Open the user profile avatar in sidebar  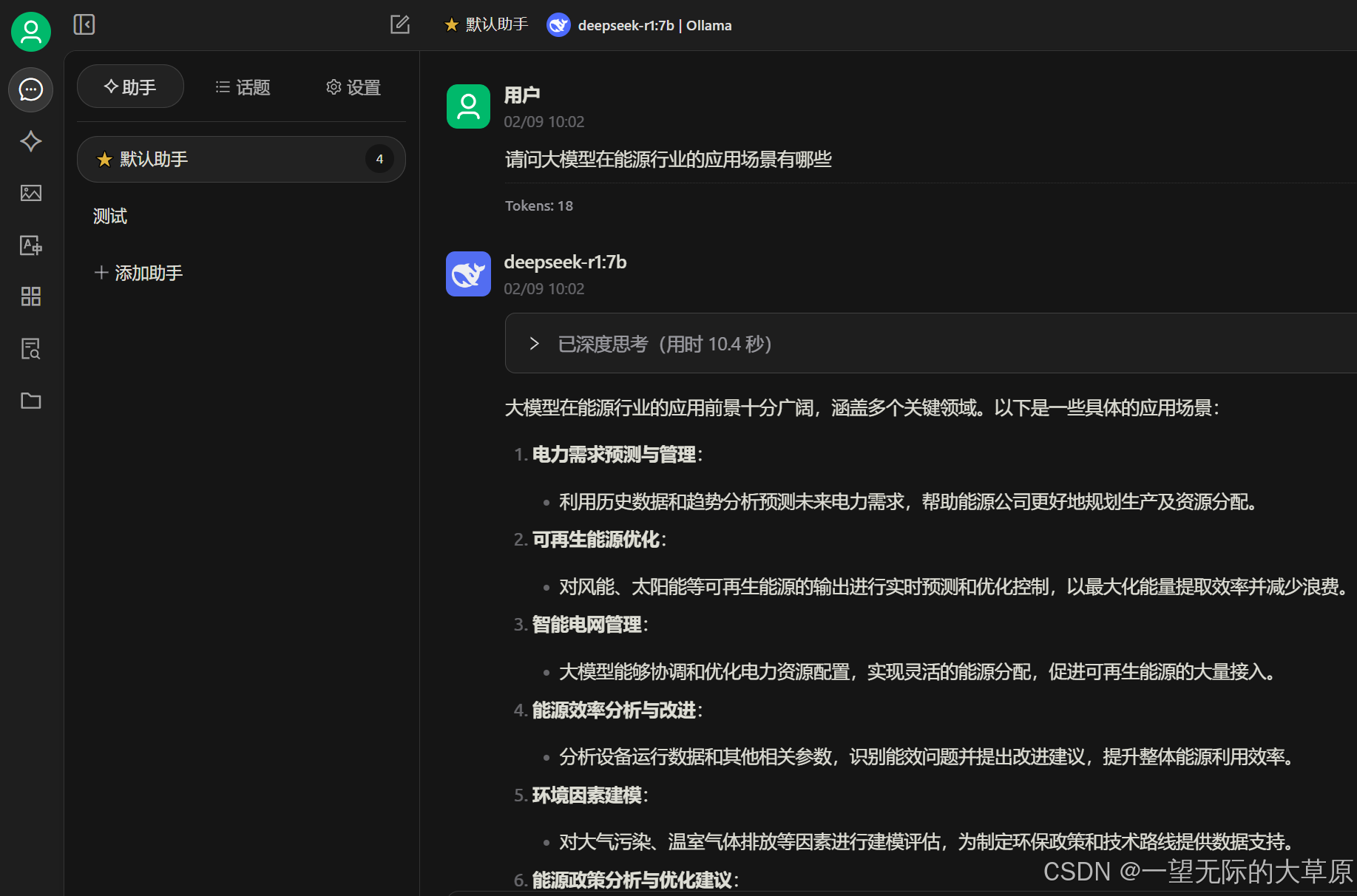tap(31, 32)
